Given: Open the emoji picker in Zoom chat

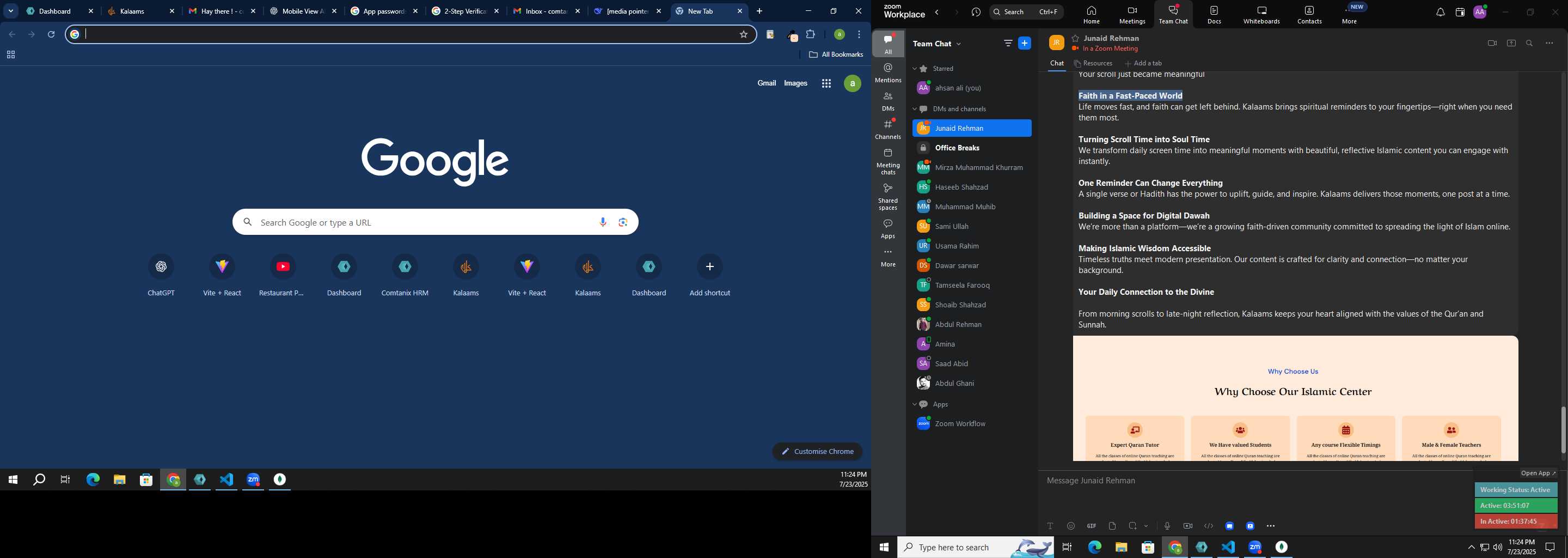Looking at the screenshot, I should 1071,526.
